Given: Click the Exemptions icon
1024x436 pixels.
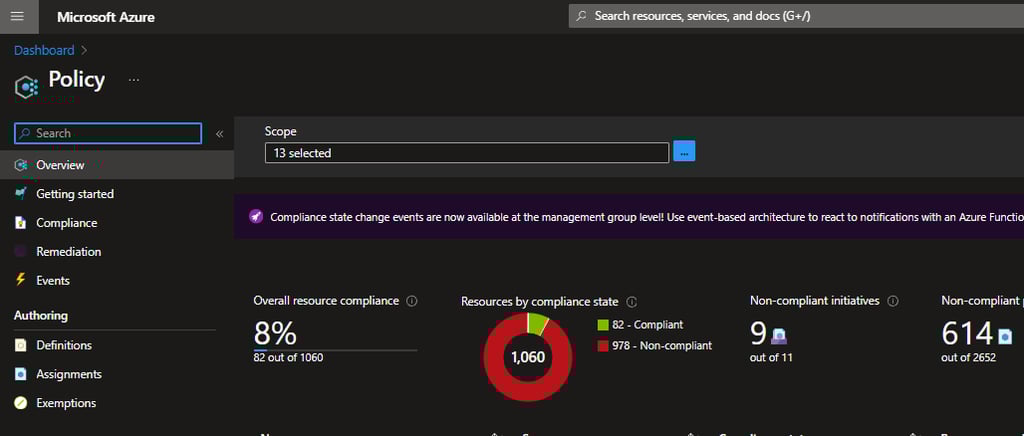Looking at the screenshot, I should click(x=21, y=403).
